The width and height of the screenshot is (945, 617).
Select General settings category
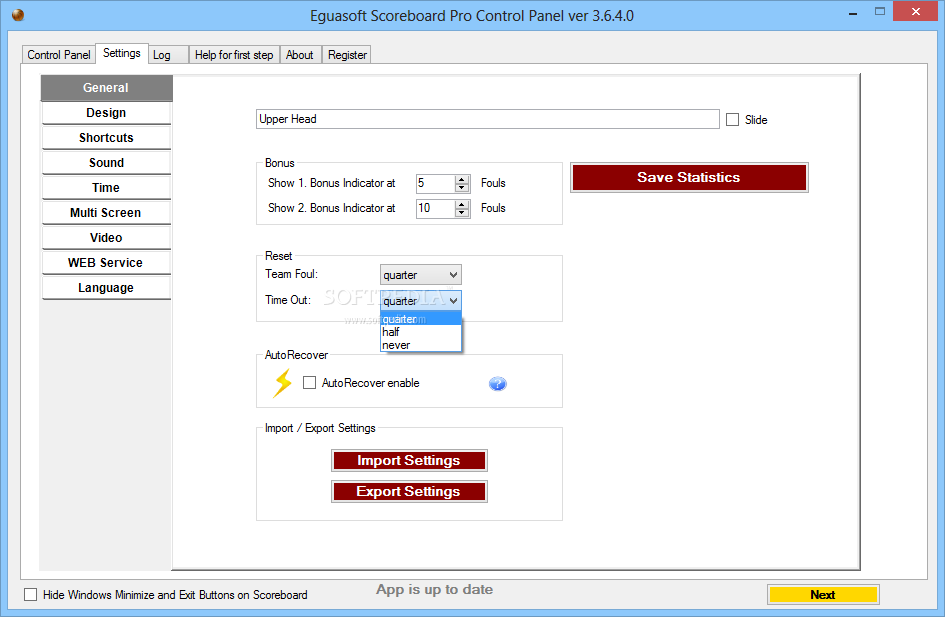[x=106, y=88]
